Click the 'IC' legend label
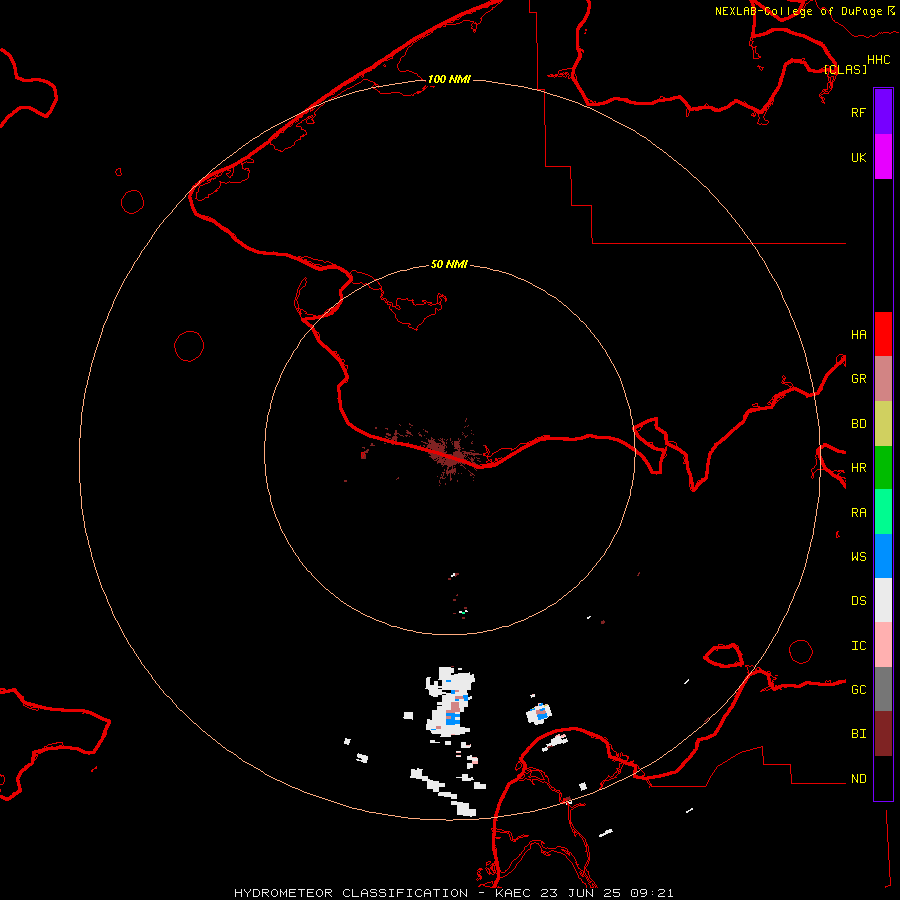900x900 pixels. pos(859,646)
